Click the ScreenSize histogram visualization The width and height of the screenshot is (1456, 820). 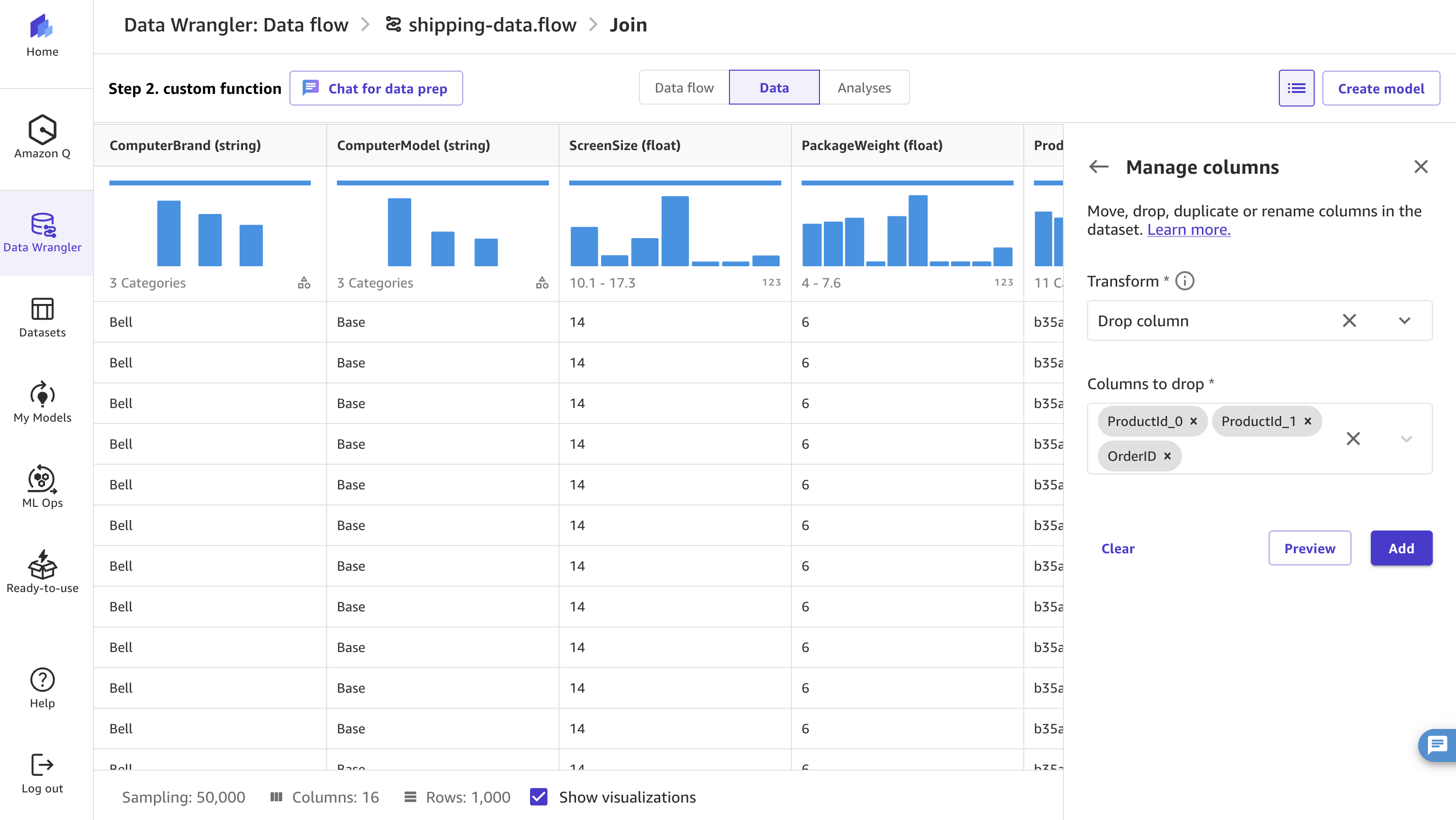[x=674, y=231]
